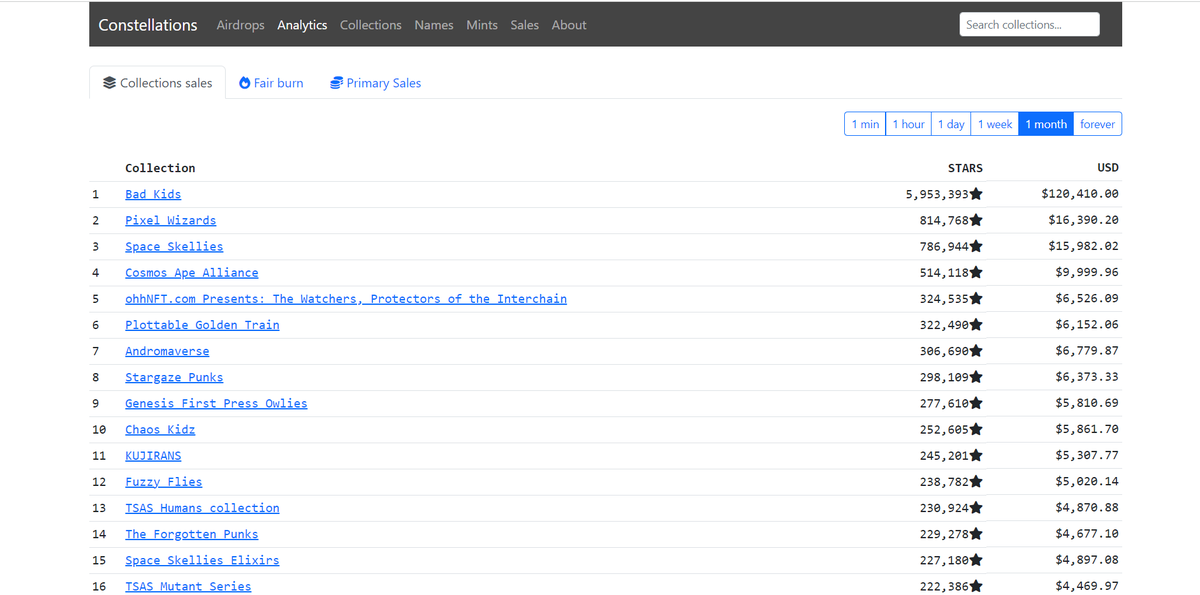Open the About nav item

[569, 25]
